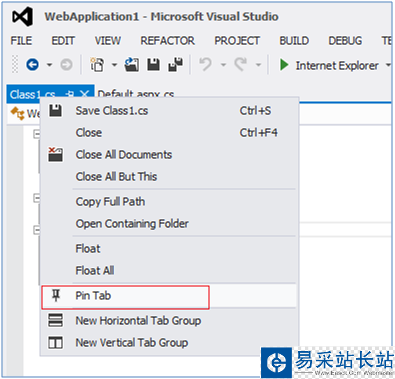This screenshot has height=379, width=395.
Task: Close the Class1.cs tab with X
Action: [85, 94]
